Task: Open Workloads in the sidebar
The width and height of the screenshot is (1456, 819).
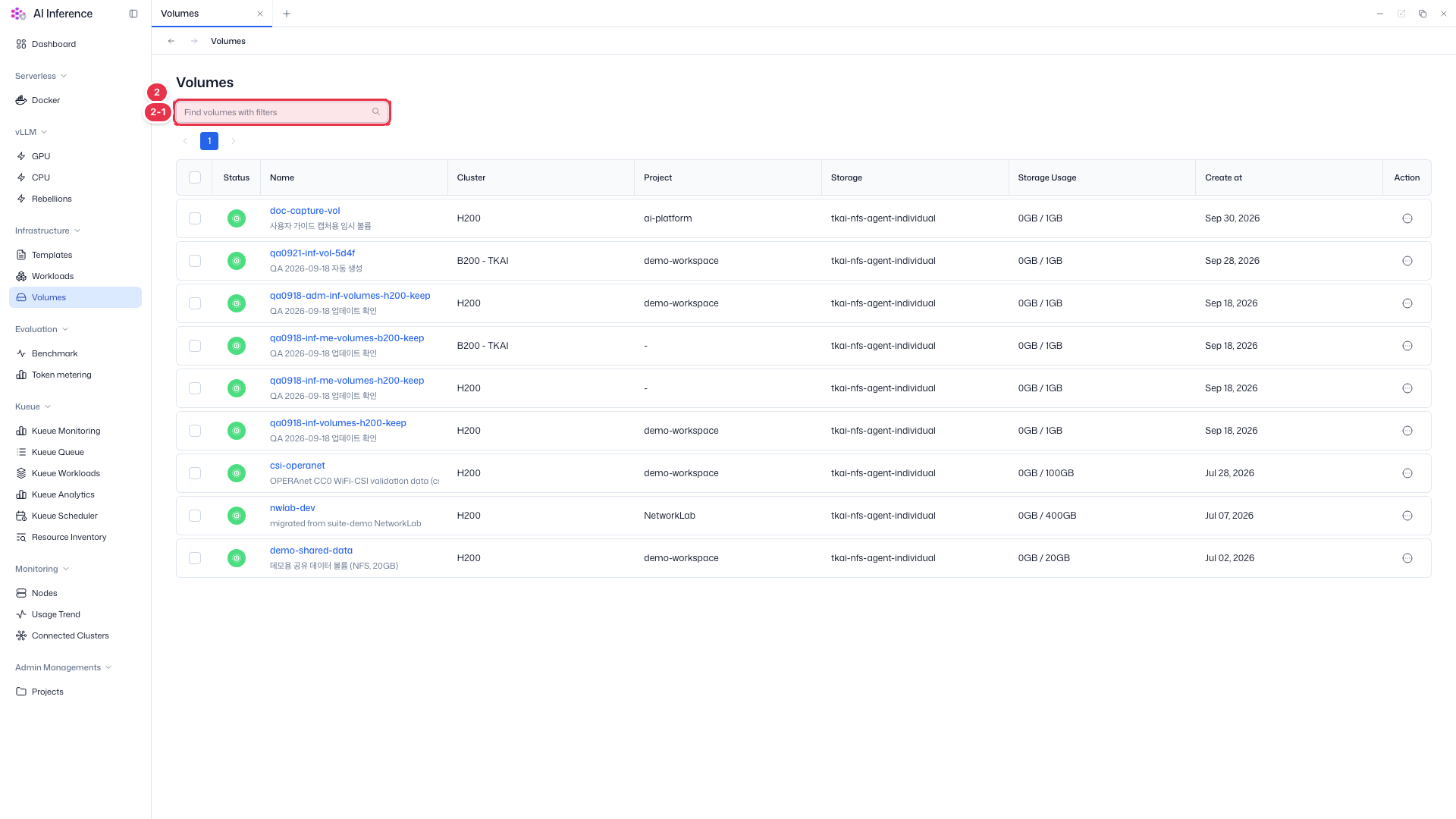Action: [x=75, y=276]
